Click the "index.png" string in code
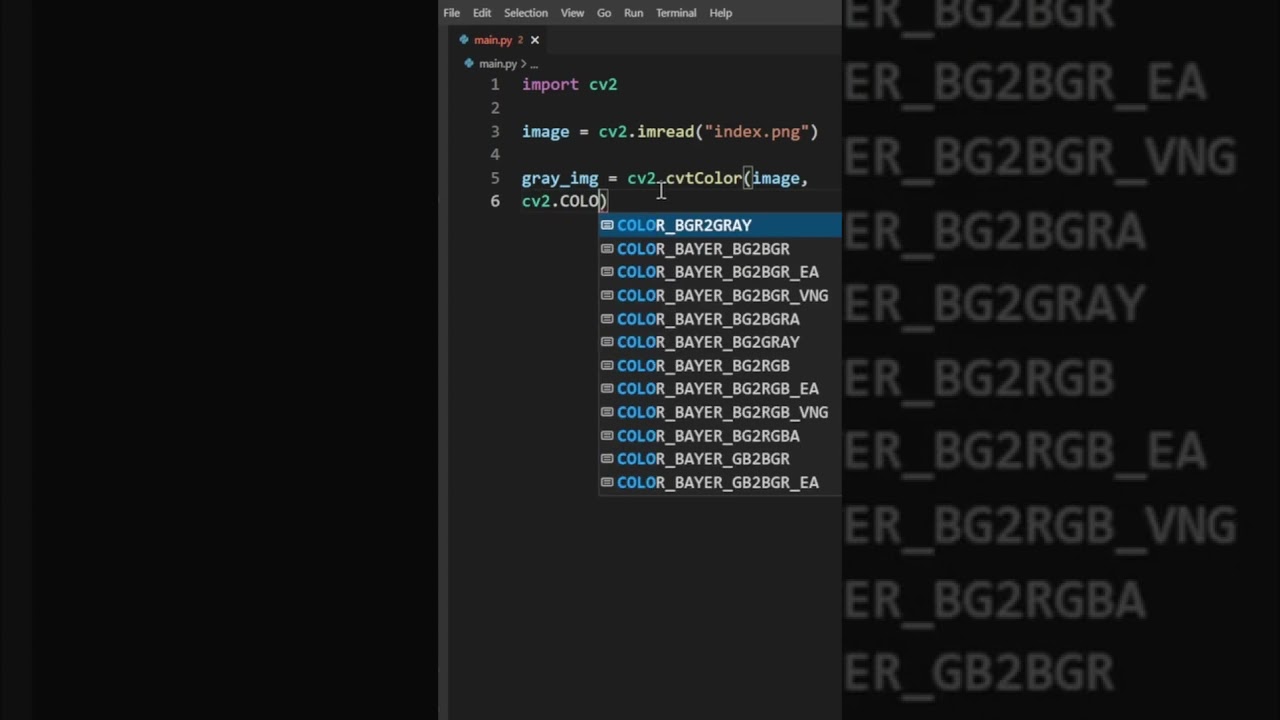 pos(757,131)
